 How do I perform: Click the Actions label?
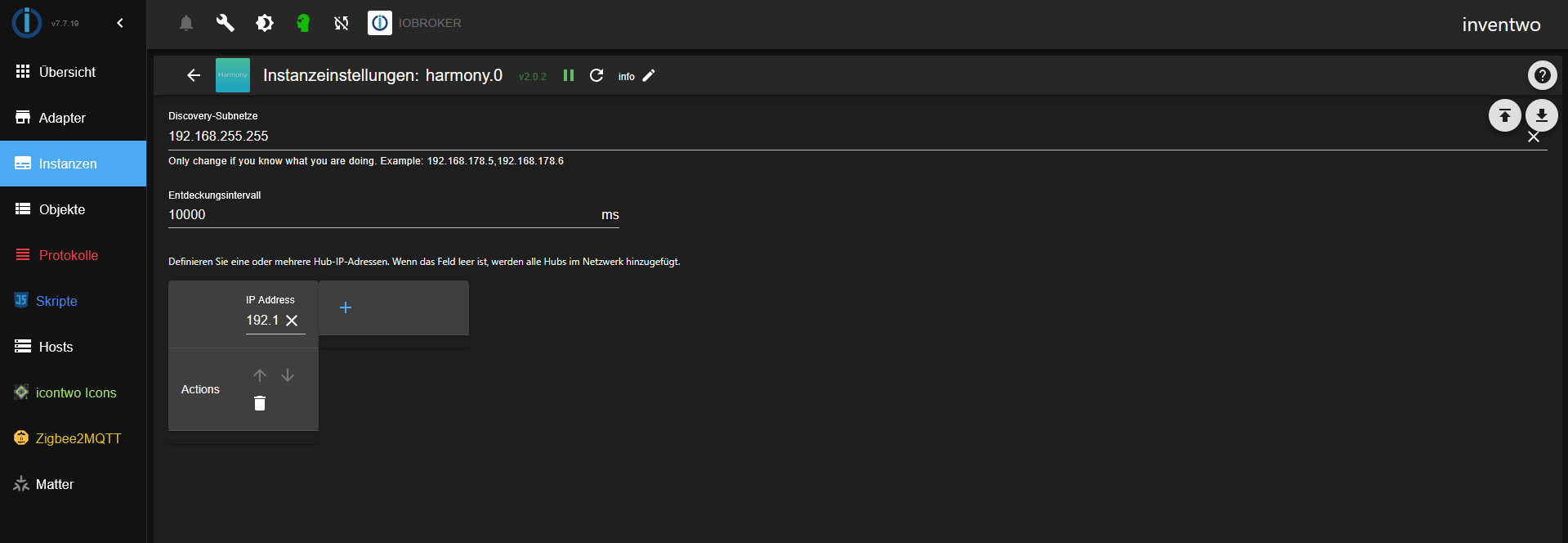coord(200,389)
